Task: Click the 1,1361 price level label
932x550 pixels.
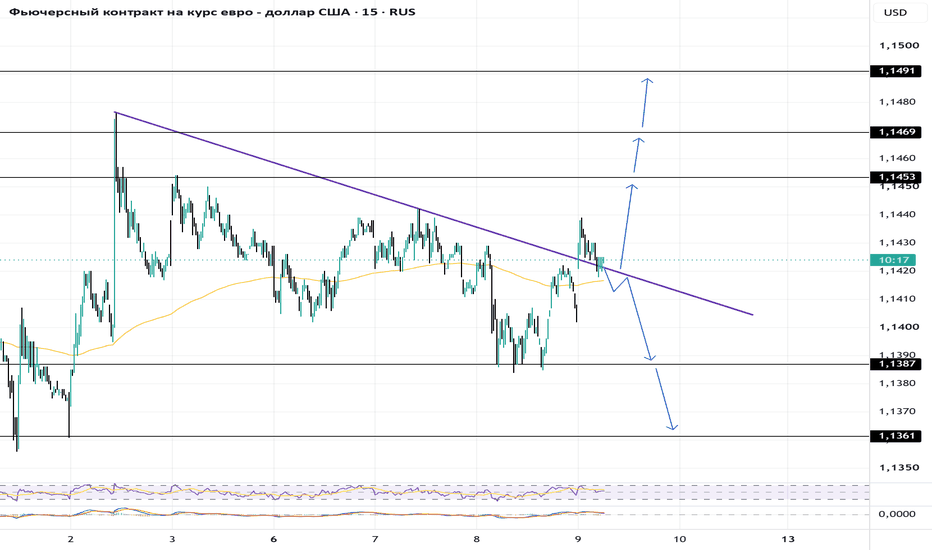Action: tap(896, 436)
